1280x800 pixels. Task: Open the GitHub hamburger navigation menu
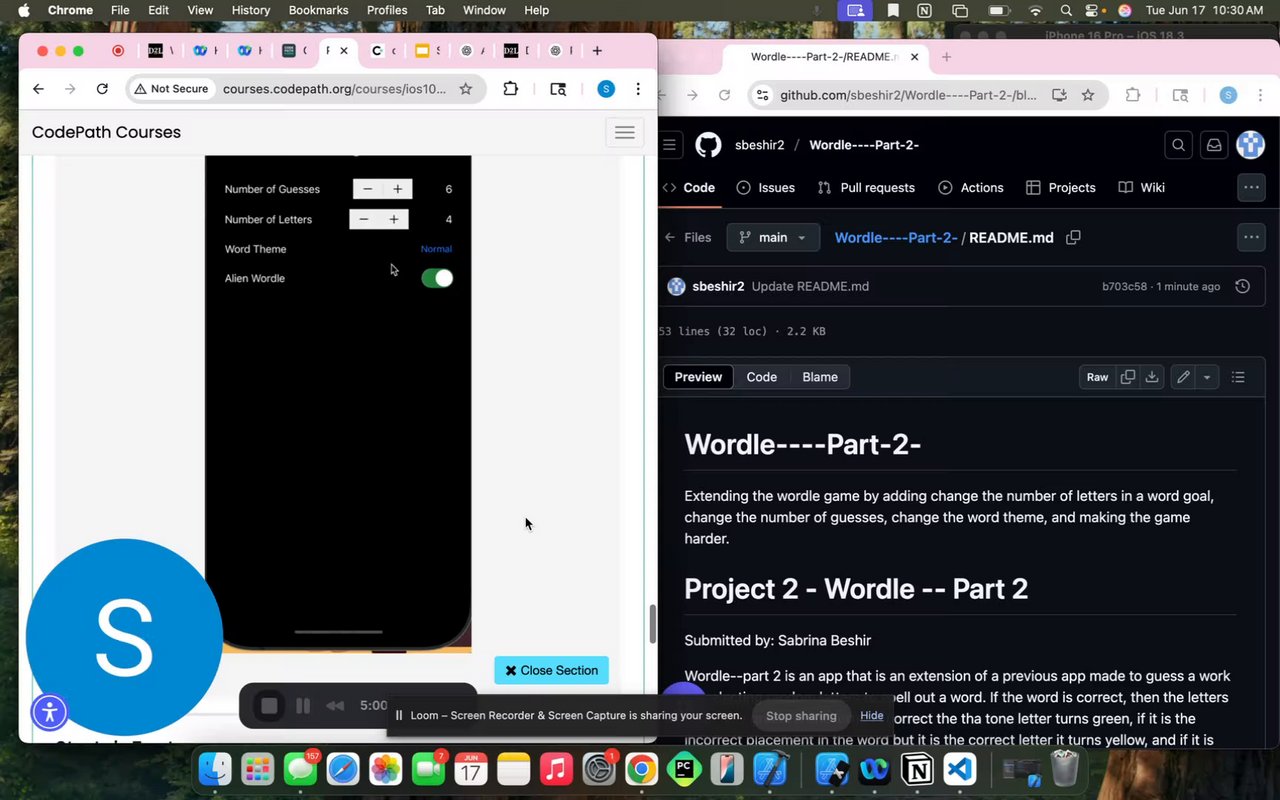(x=670, y=145)
